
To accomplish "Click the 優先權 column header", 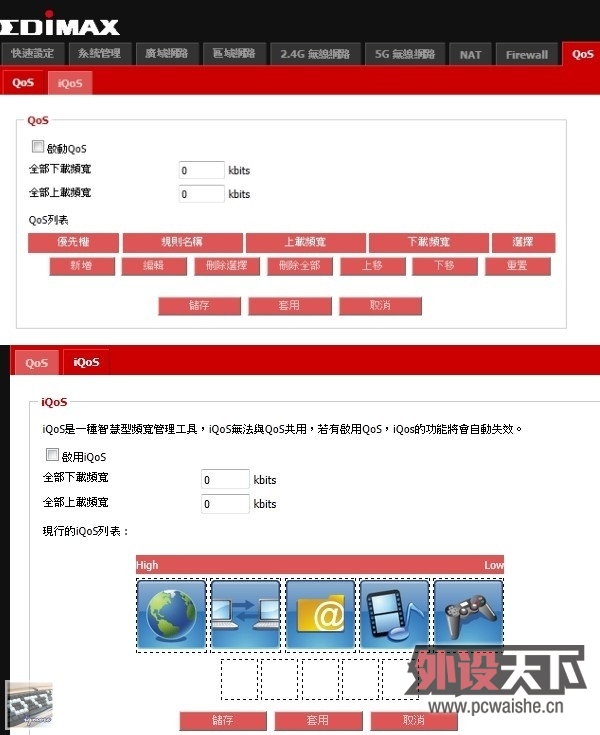I will coord(73,242).
